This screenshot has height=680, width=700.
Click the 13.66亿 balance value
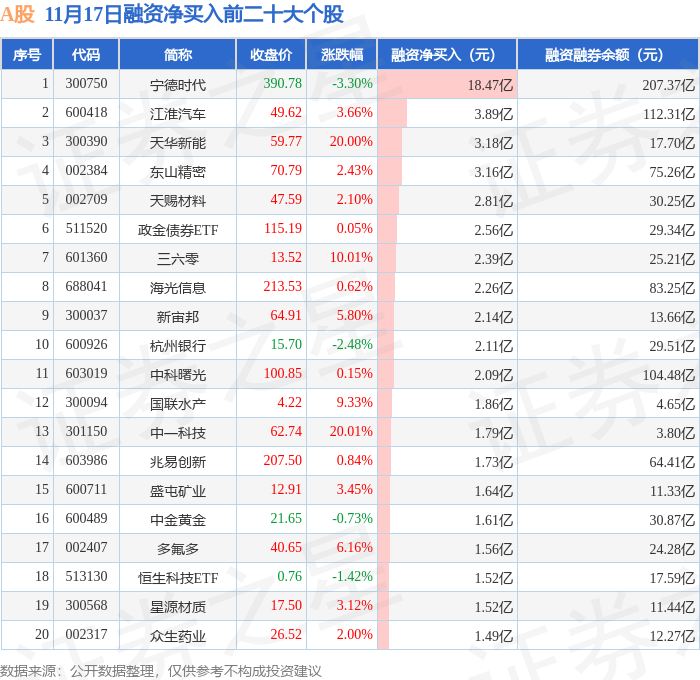672,317
